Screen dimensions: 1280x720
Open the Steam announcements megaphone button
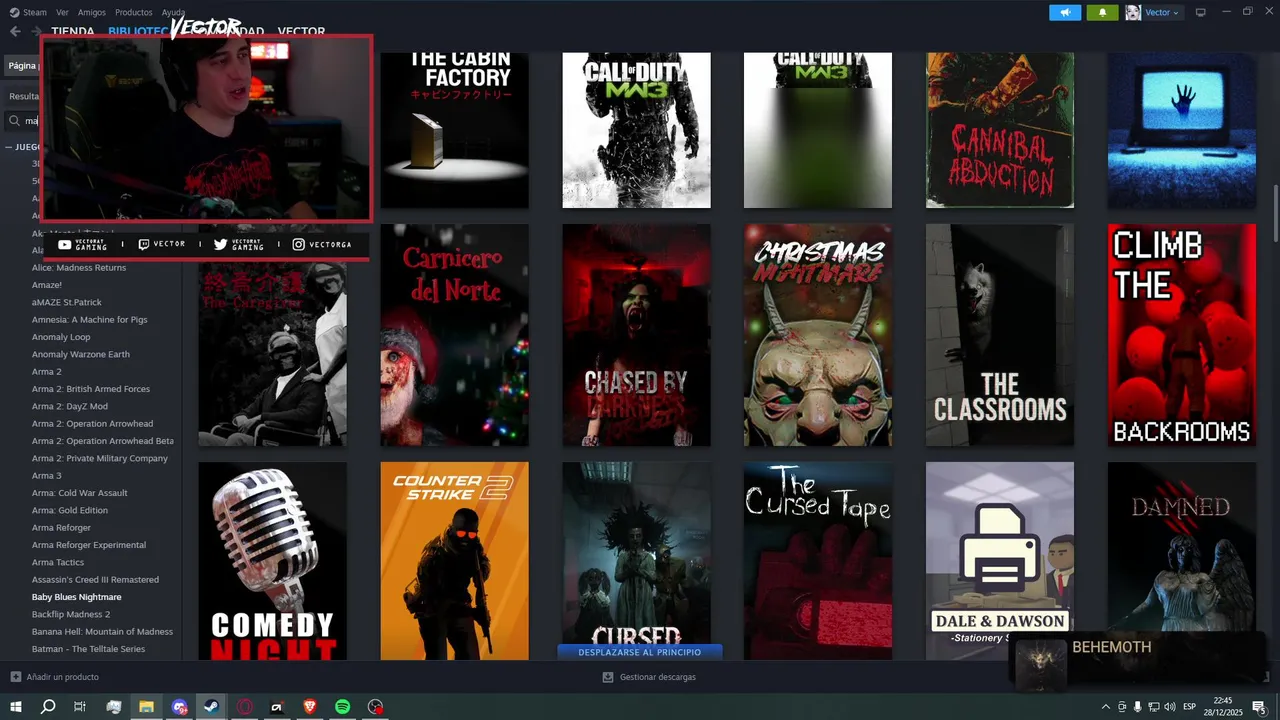click(1065, 12)
